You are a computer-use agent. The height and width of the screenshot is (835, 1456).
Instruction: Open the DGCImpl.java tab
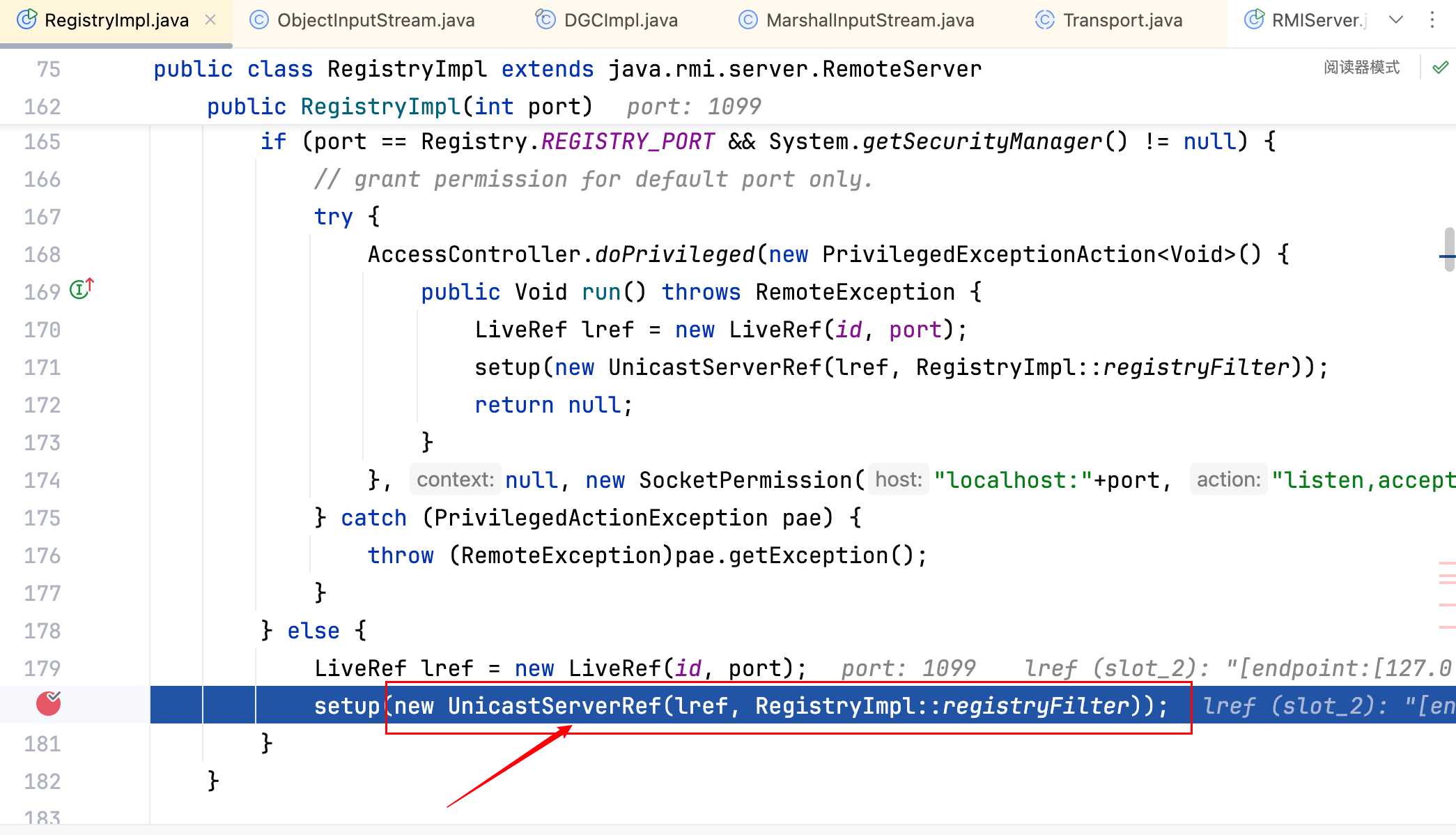(x=620, y=20)
